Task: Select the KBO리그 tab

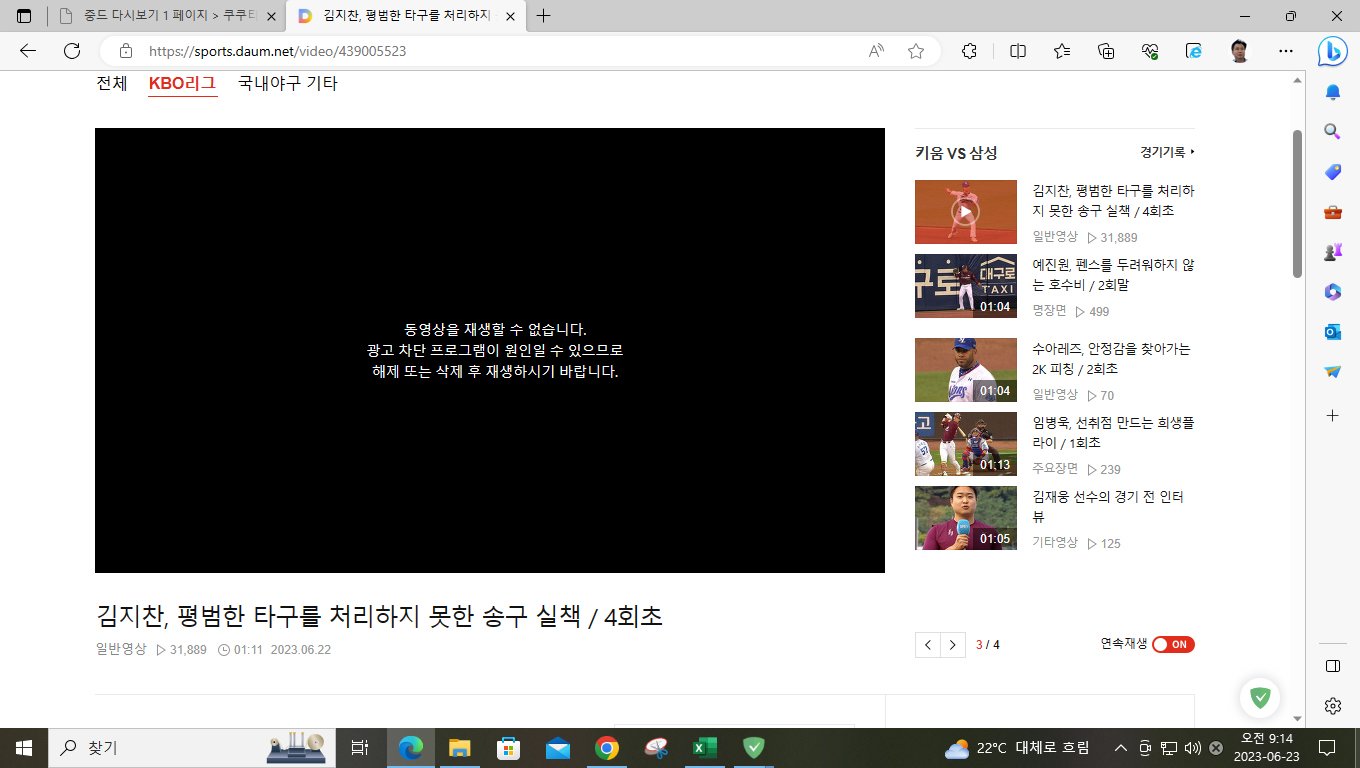Action: point(182,84)
